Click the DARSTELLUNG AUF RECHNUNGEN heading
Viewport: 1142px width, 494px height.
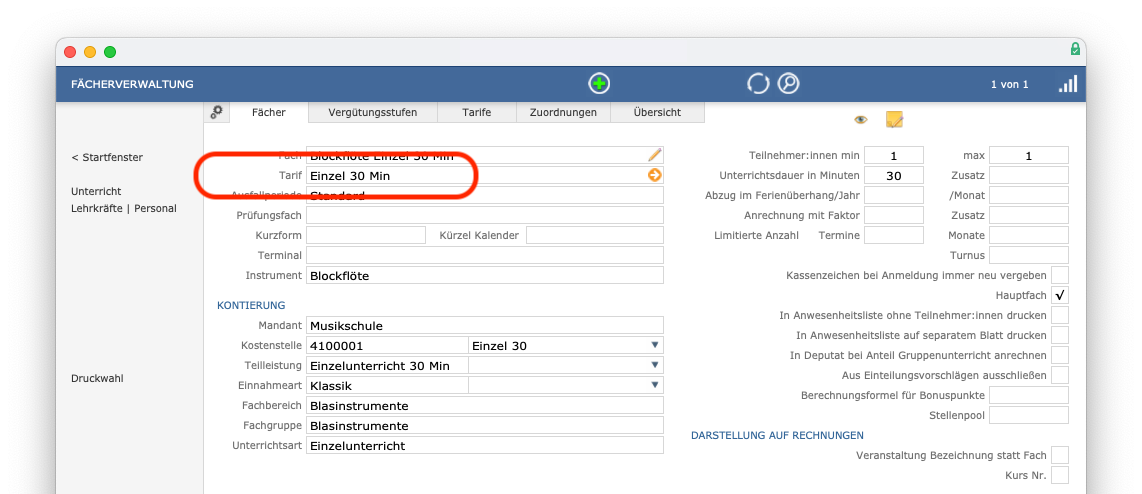tap(777, 435)
